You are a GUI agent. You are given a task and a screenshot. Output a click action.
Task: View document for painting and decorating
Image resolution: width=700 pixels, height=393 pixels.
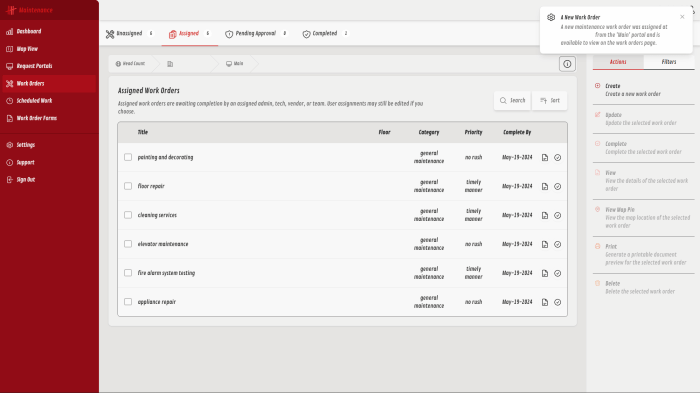545,158
